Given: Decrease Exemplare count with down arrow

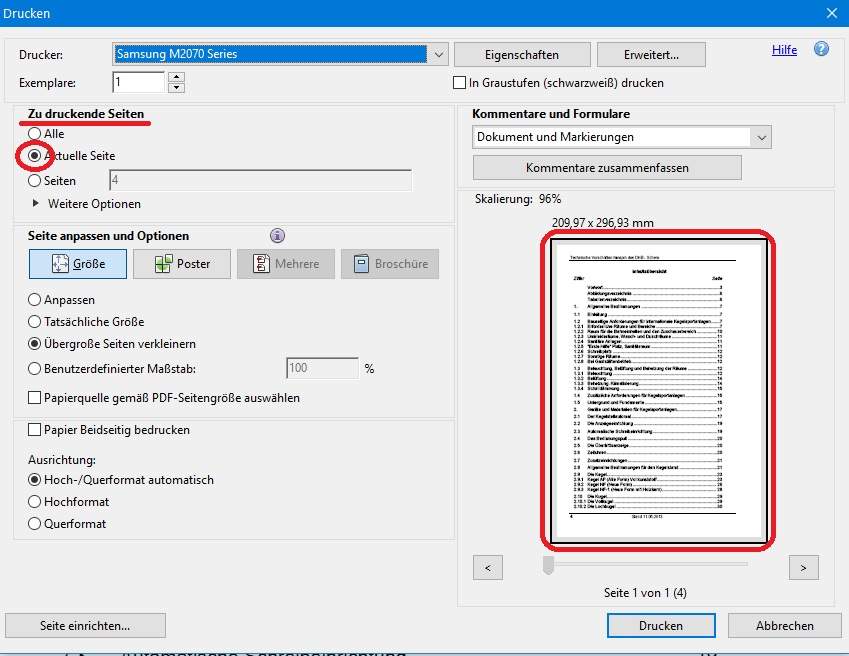Looking at the screenshot, I should point(177,88).
